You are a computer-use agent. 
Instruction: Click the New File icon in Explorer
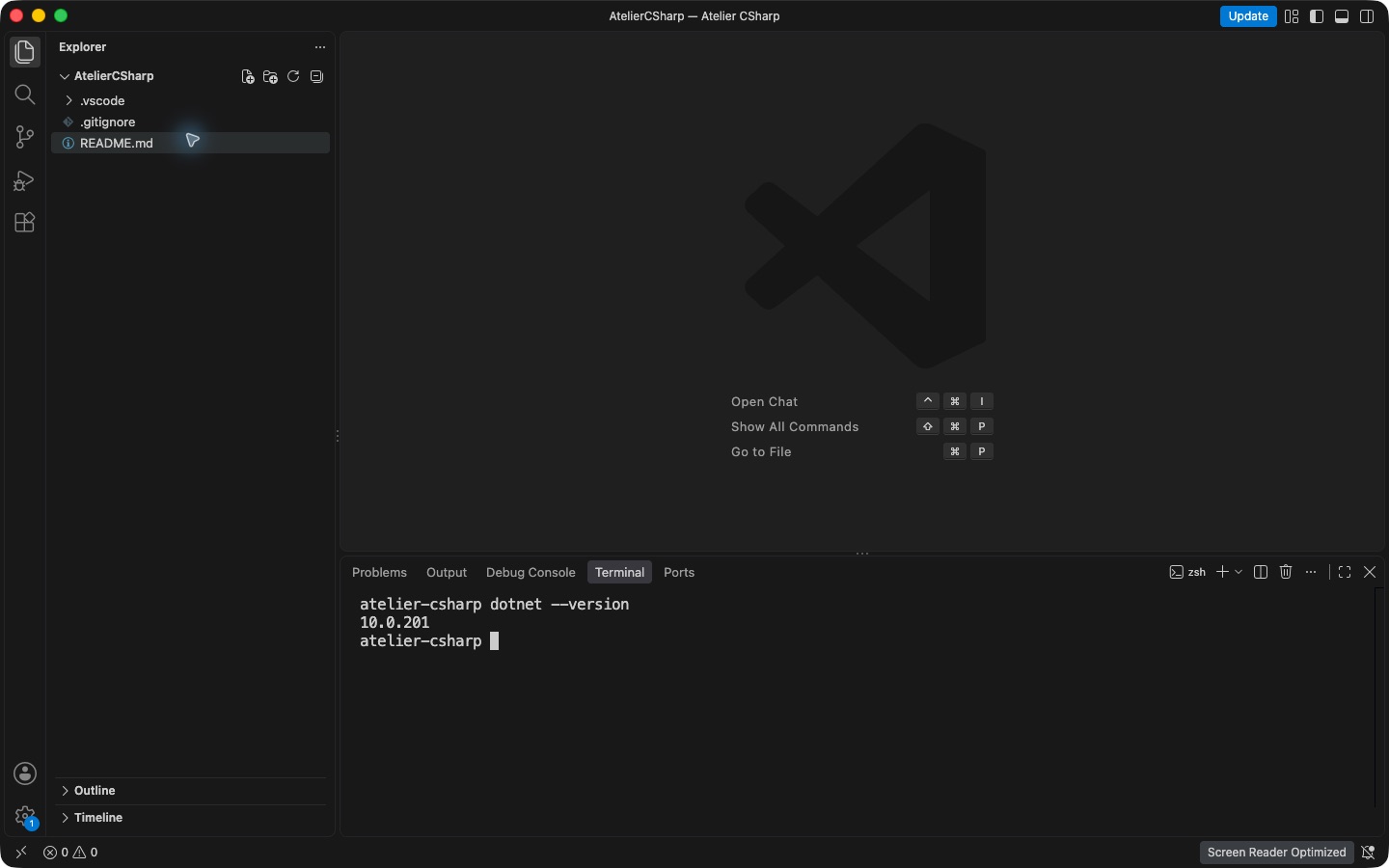[x=248, y=76]
